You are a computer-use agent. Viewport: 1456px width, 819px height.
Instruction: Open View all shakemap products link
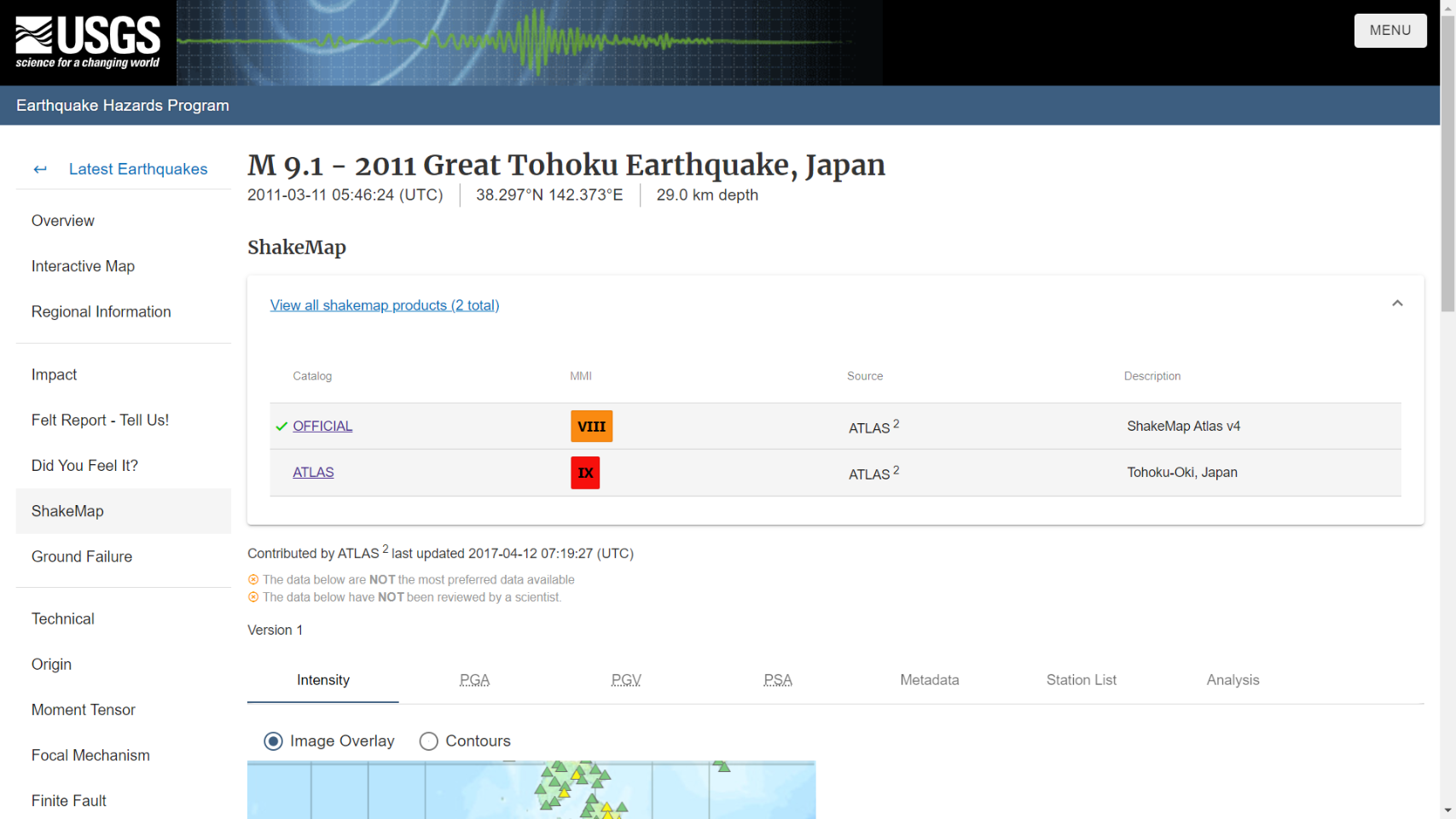coord(385,305)
